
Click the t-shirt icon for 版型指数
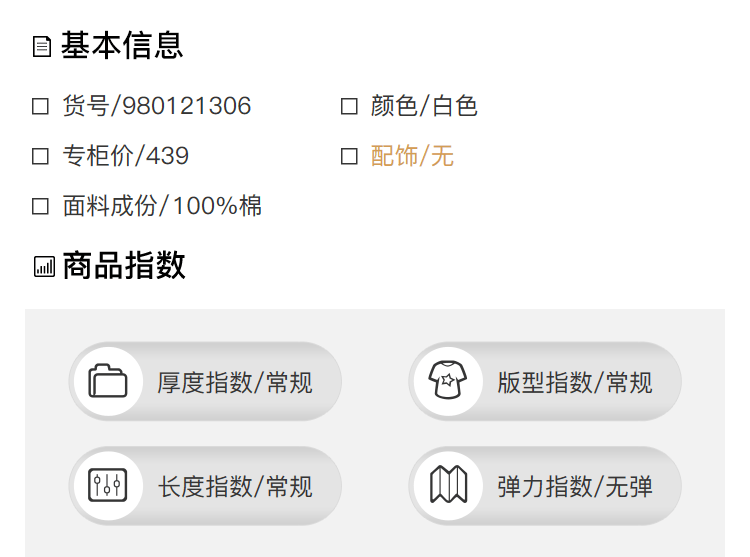coord(448,382)
